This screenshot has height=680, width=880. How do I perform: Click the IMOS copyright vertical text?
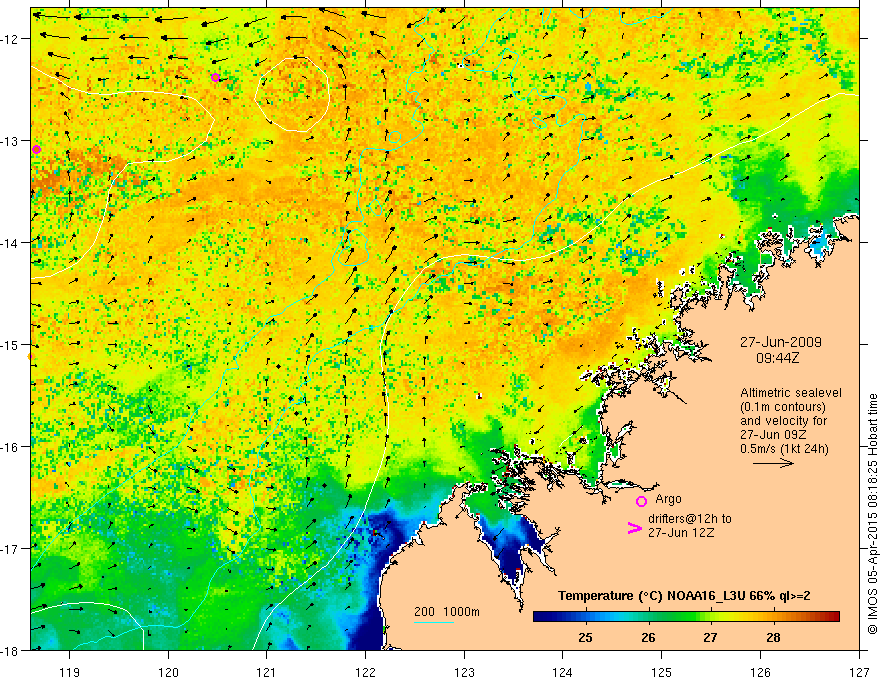coord(872,514)
